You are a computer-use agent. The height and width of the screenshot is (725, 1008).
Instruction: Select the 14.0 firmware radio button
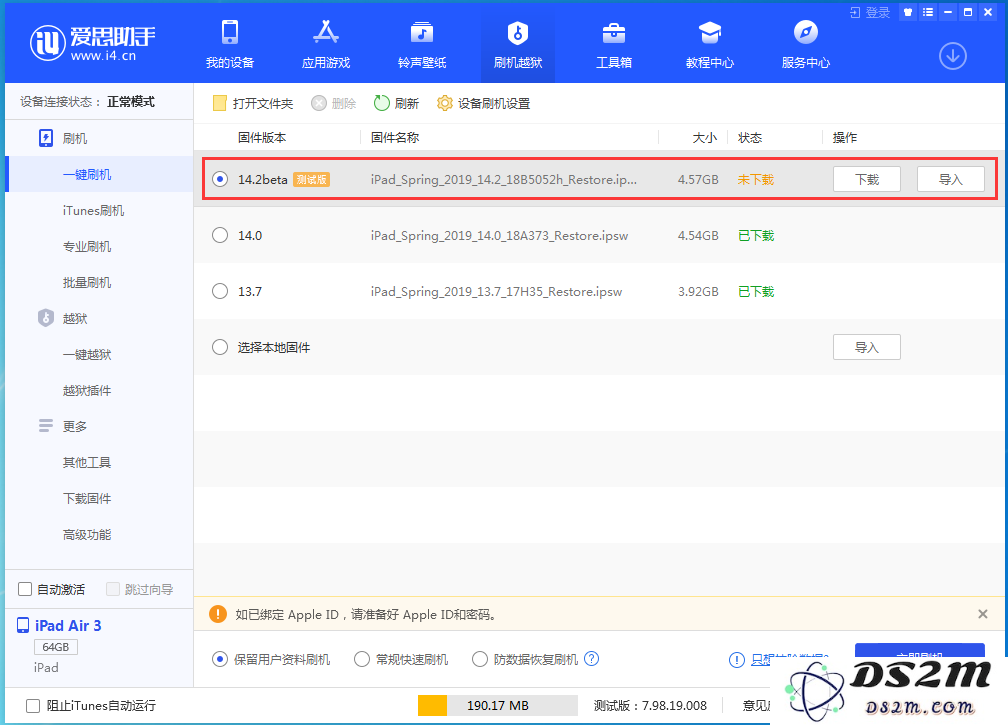click(220, 235)
